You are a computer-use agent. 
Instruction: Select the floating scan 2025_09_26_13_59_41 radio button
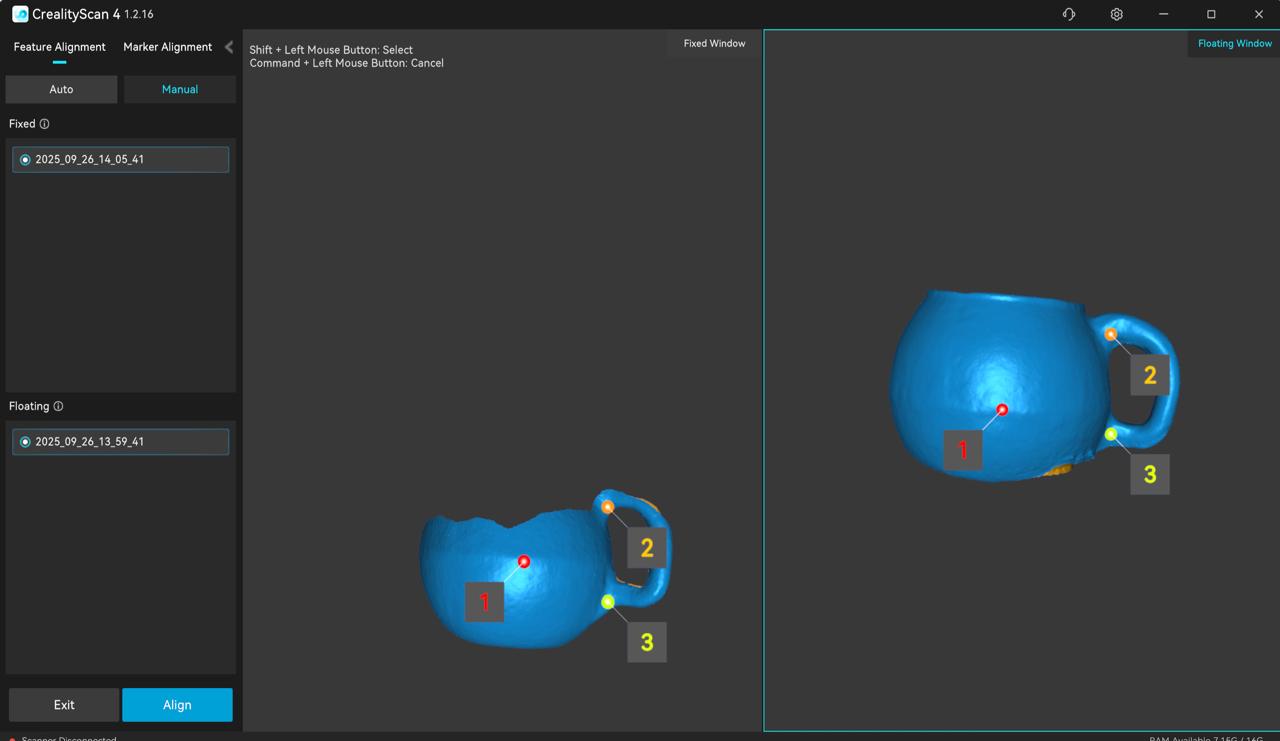click(x=25, y=442)
